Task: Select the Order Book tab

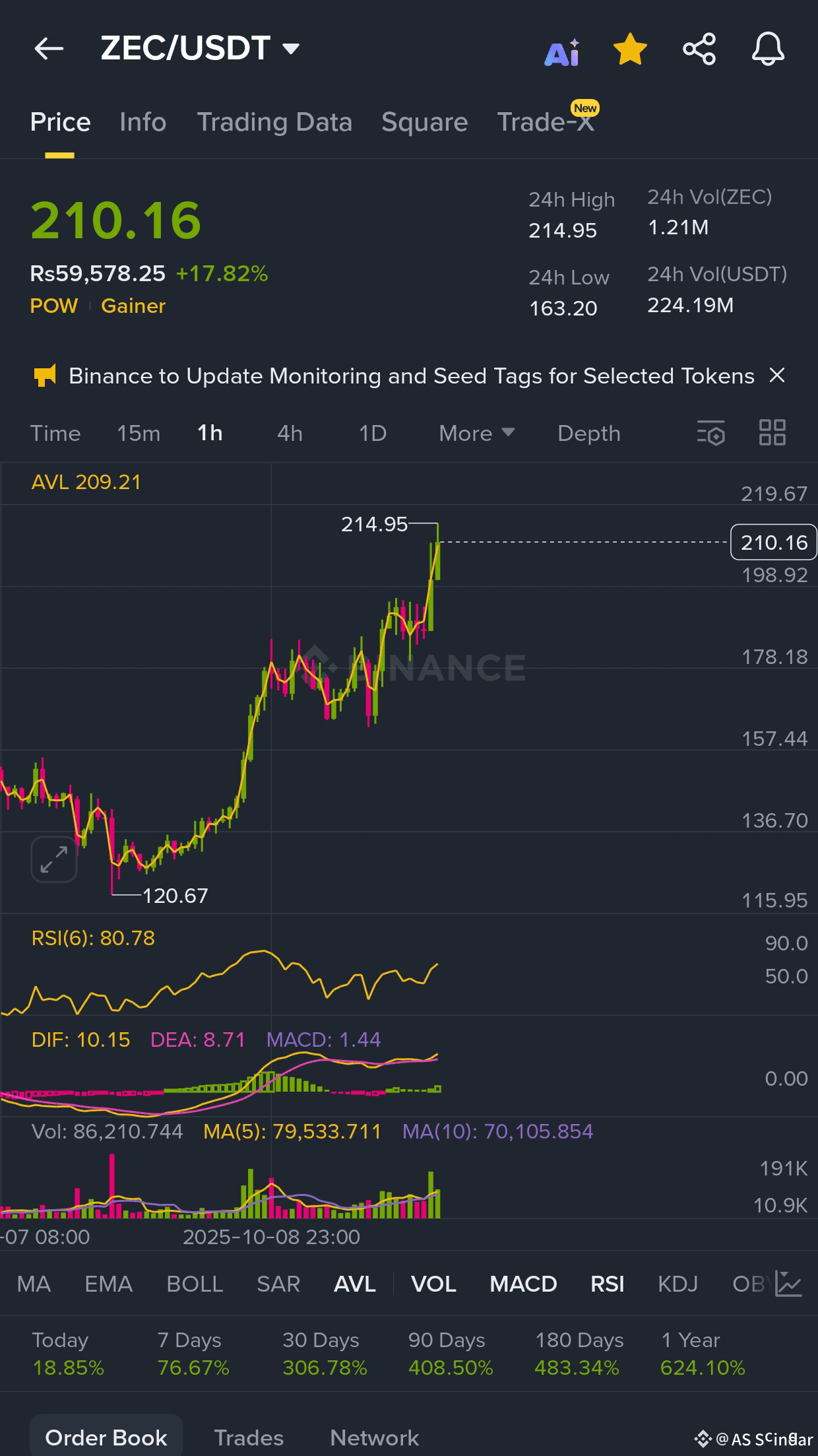Action: pos(106,1436)
